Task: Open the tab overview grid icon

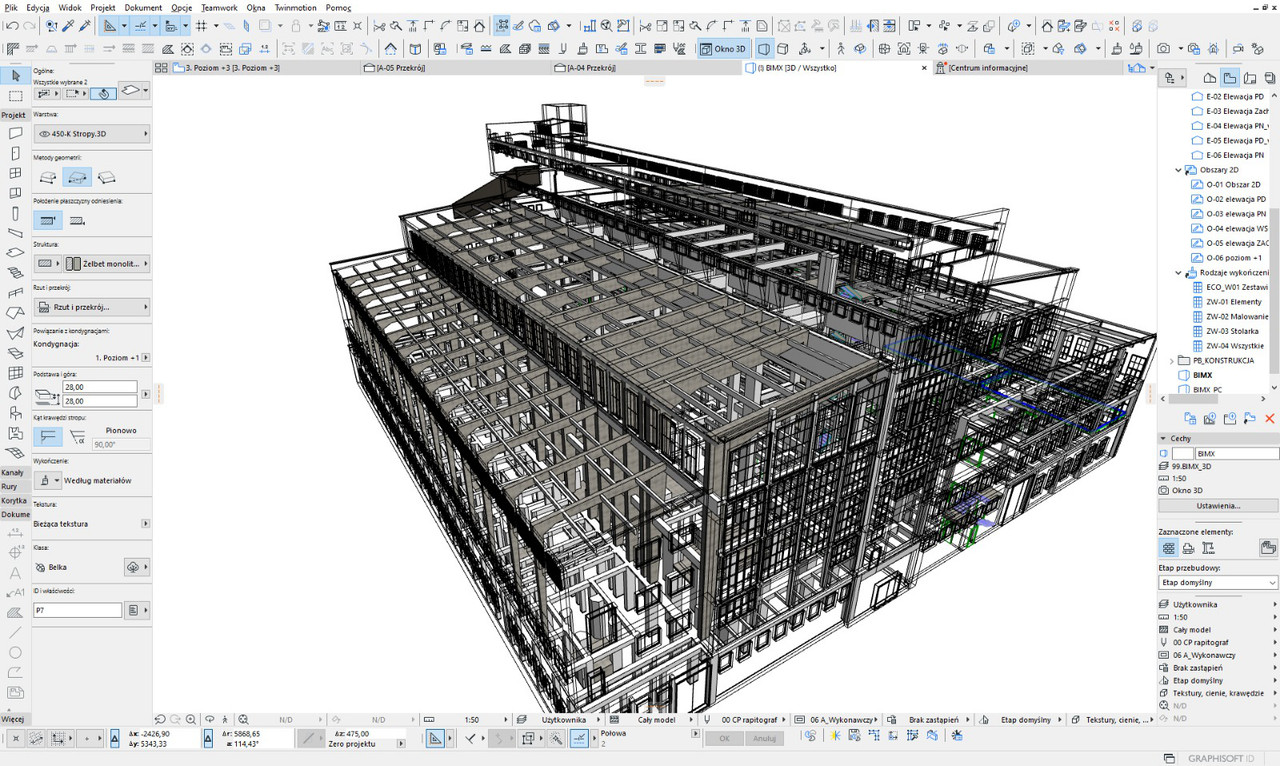Action: [x=160, y=68]
